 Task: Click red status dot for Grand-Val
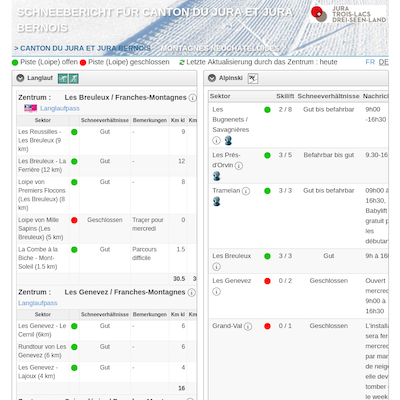pyautogui.click(x=267, y=326)
